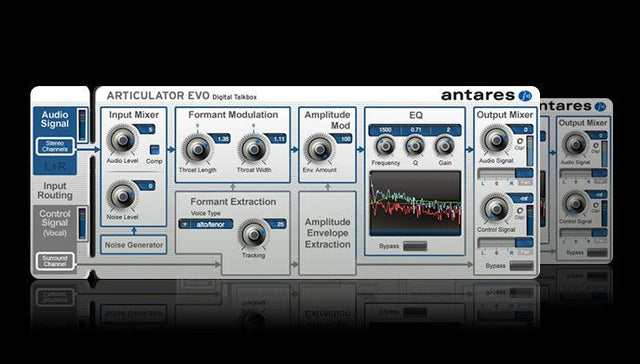Click the Throat Width value 1.11
This screenshot has width=640, height=364.
pyautogui.click(x=276, y=139)
